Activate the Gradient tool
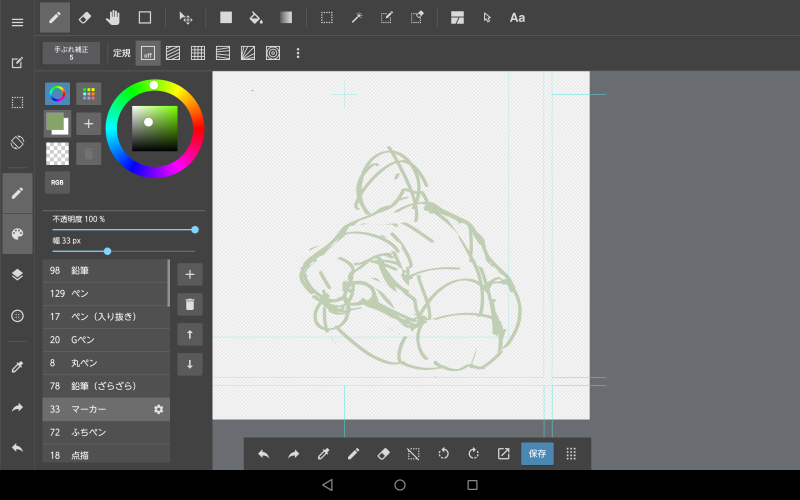 286,17
